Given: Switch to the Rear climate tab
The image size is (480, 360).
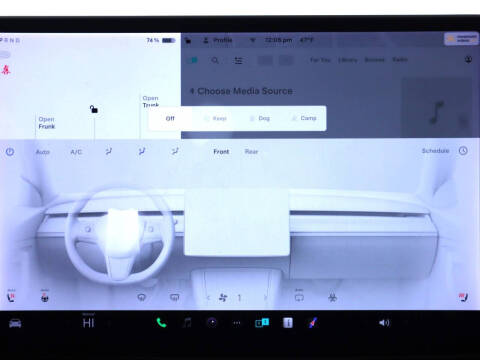Looking at the screenshot, I should [x=251, y=152].
